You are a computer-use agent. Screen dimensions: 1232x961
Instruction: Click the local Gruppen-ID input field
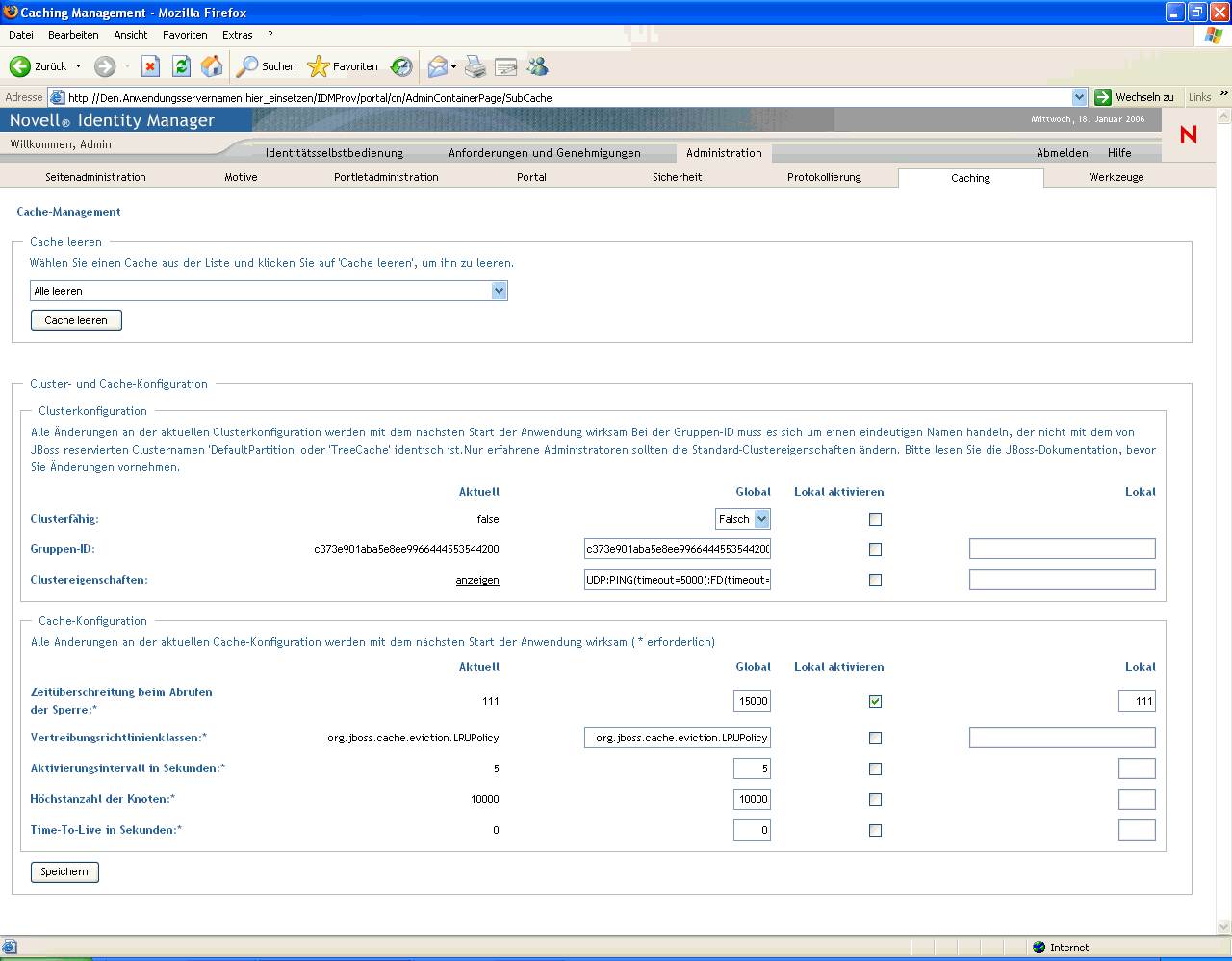coord(1063,549)
